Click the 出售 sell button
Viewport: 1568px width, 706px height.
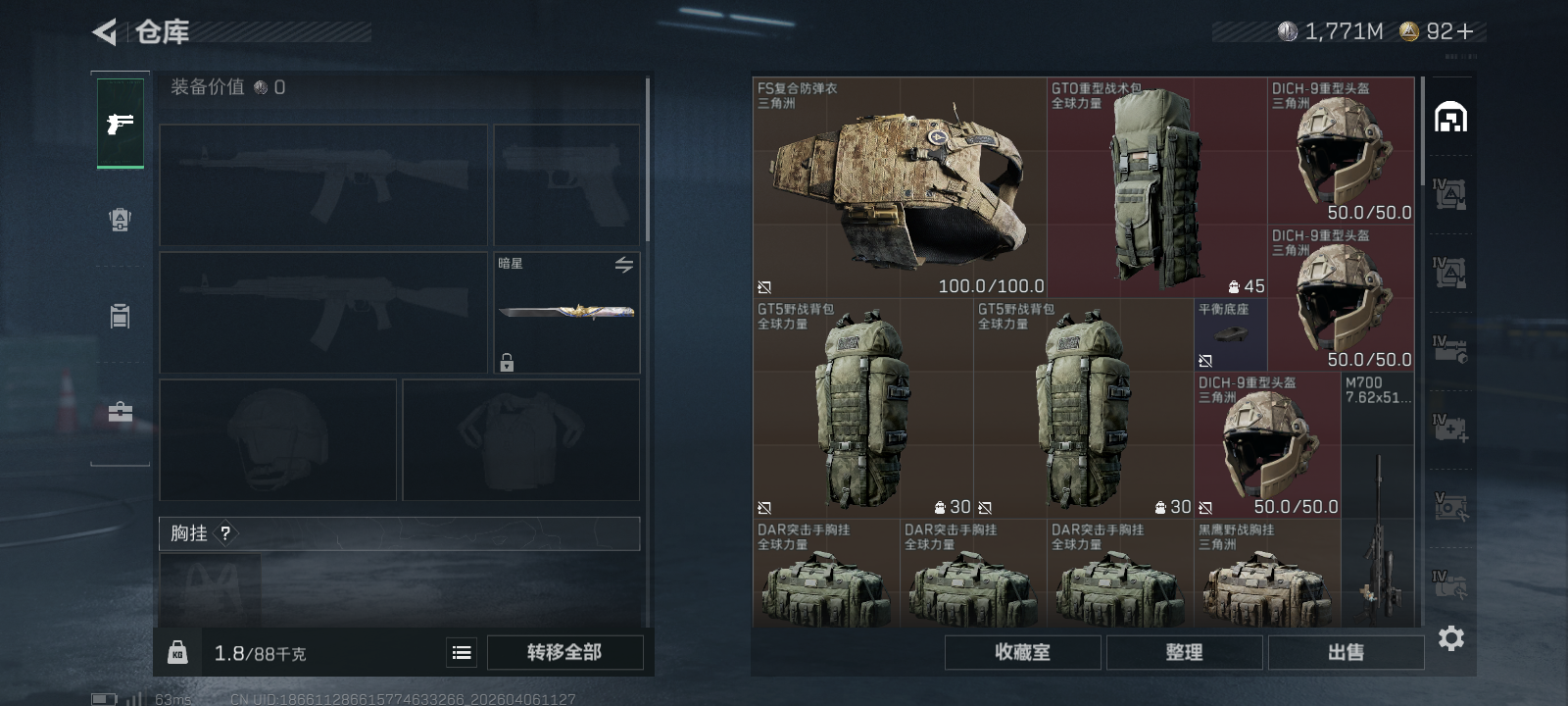click(1346, 652)
